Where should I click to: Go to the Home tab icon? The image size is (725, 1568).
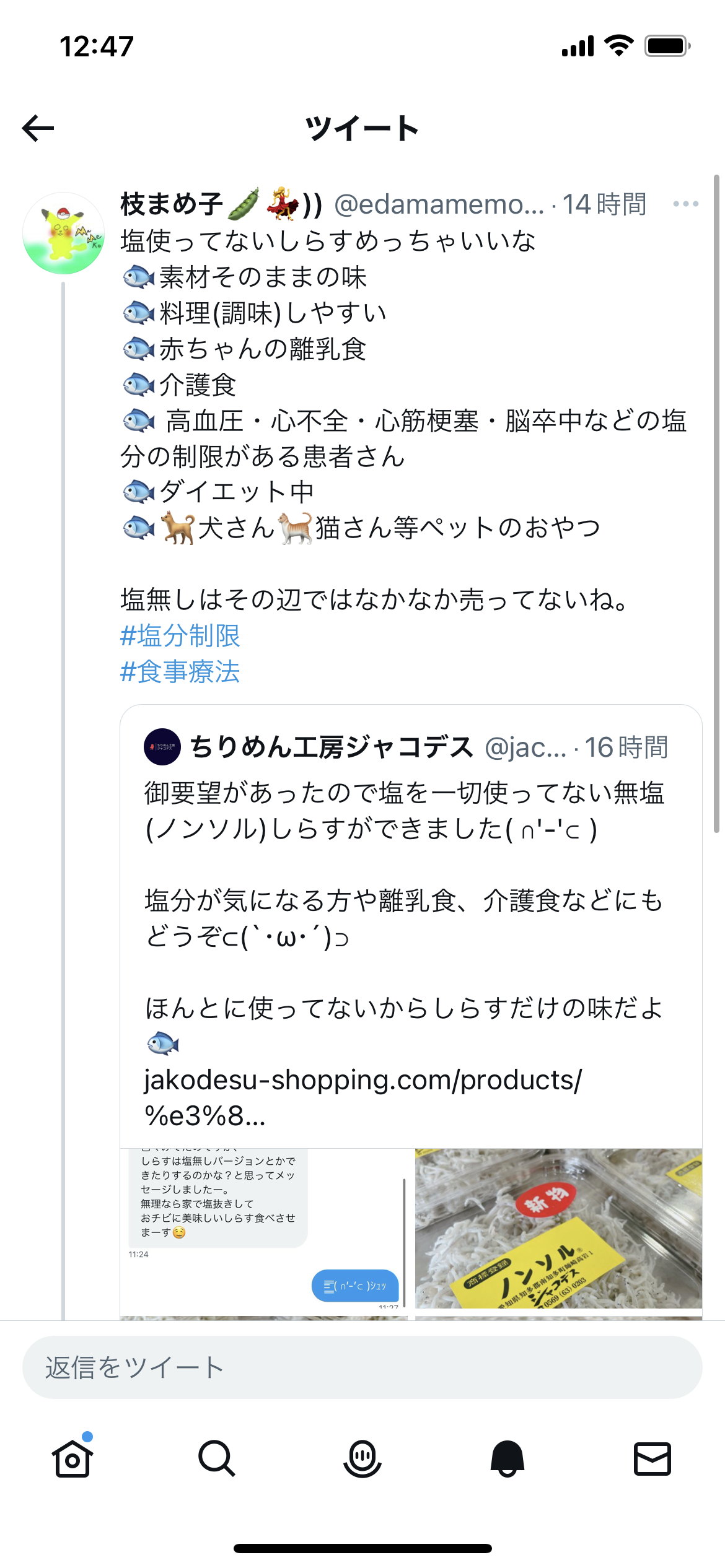(x=72, y=1458)
